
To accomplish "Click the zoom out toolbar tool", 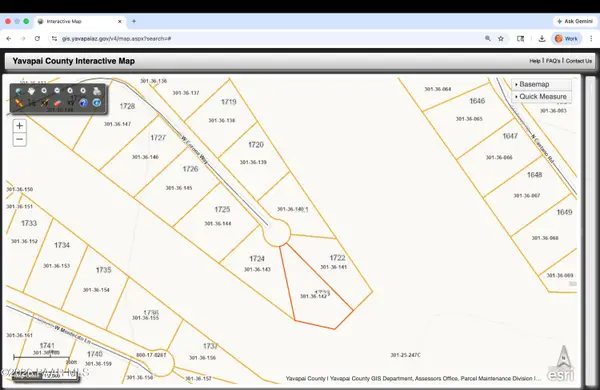I will (57, 91).
